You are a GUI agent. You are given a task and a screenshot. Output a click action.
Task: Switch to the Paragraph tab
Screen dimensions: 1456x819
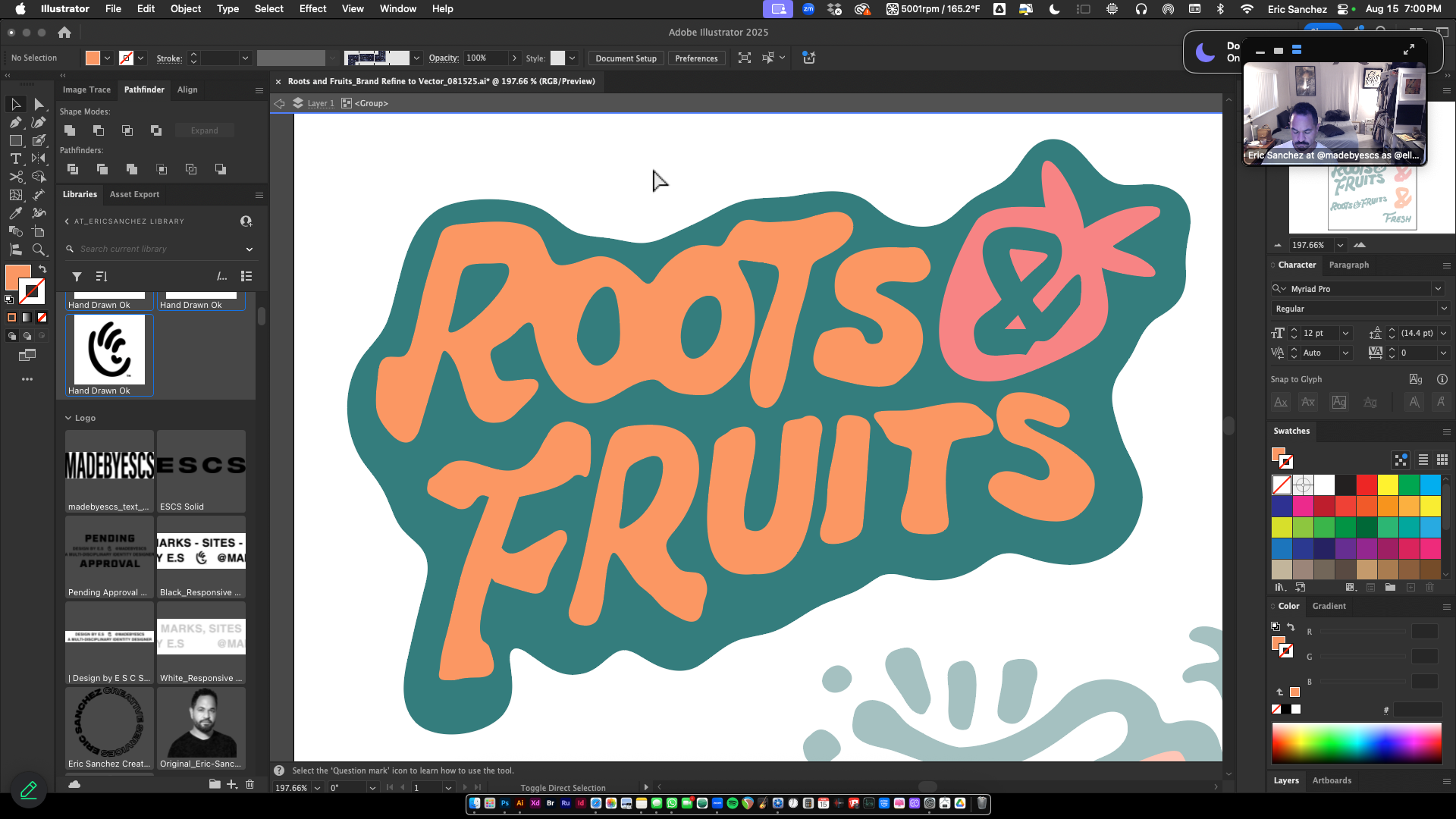pos(1349,265)
